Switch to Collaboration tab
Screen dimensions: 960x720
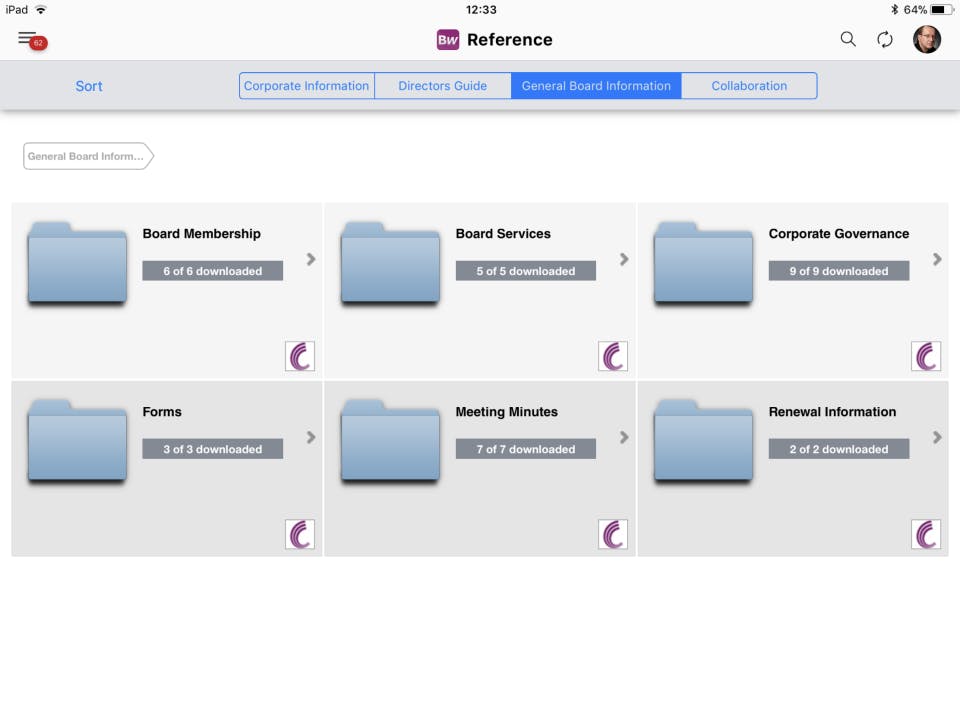(749, 86)
